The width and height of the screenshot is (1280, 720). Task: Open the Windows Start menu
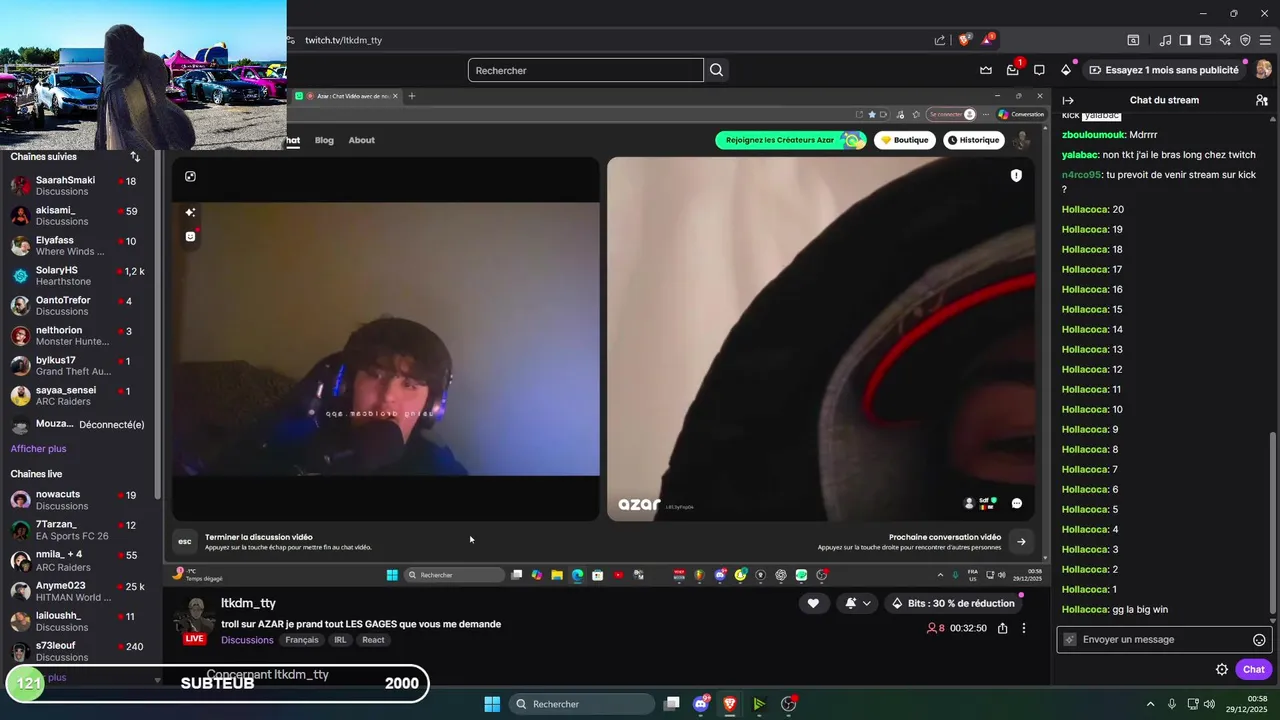point(492,704)
